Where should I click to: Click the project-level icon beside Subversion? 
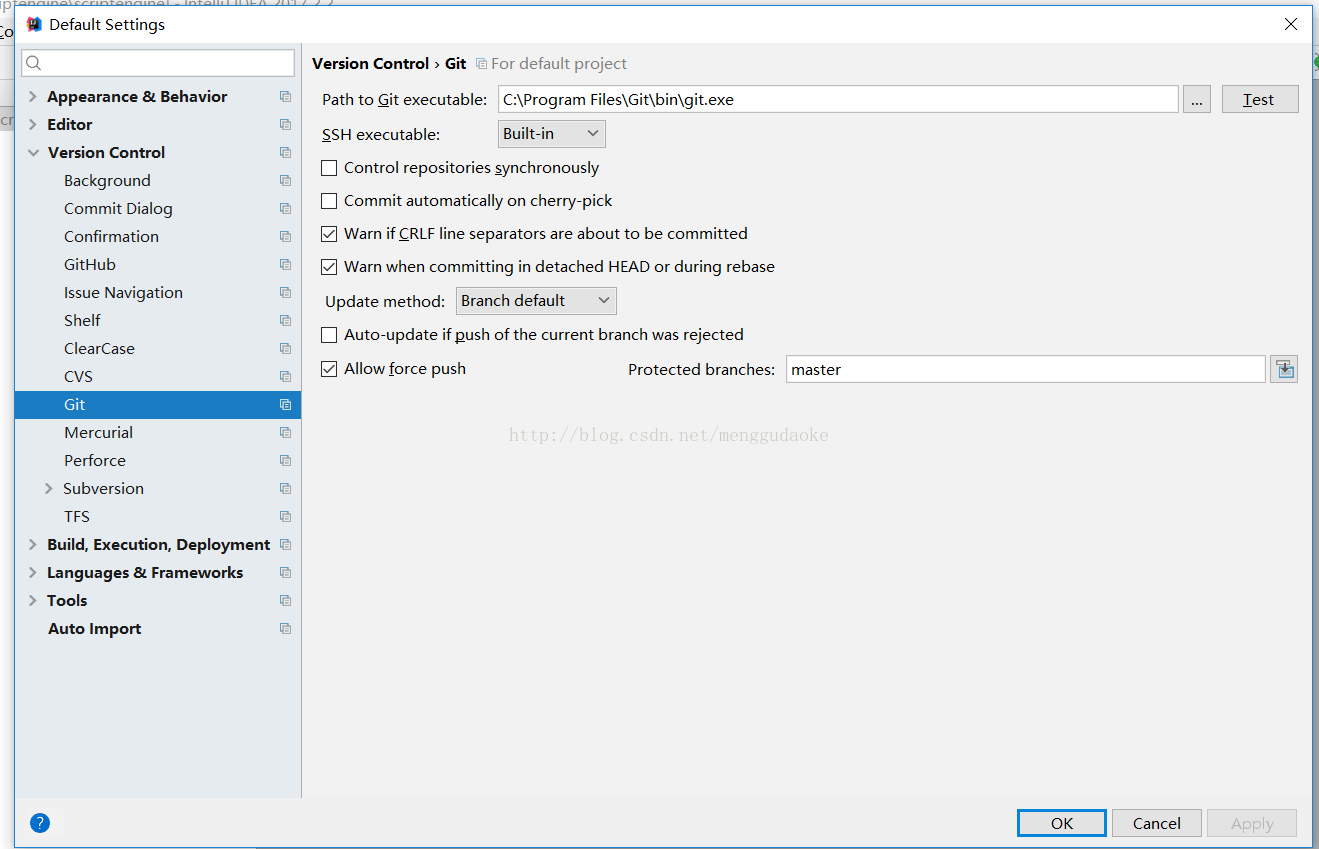285,489
